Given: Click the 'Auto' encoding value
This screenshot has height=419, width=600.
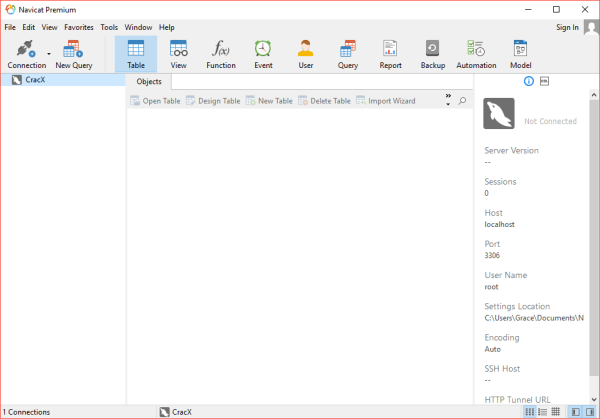Looking at the screenshot, I should tap(492, 349).
